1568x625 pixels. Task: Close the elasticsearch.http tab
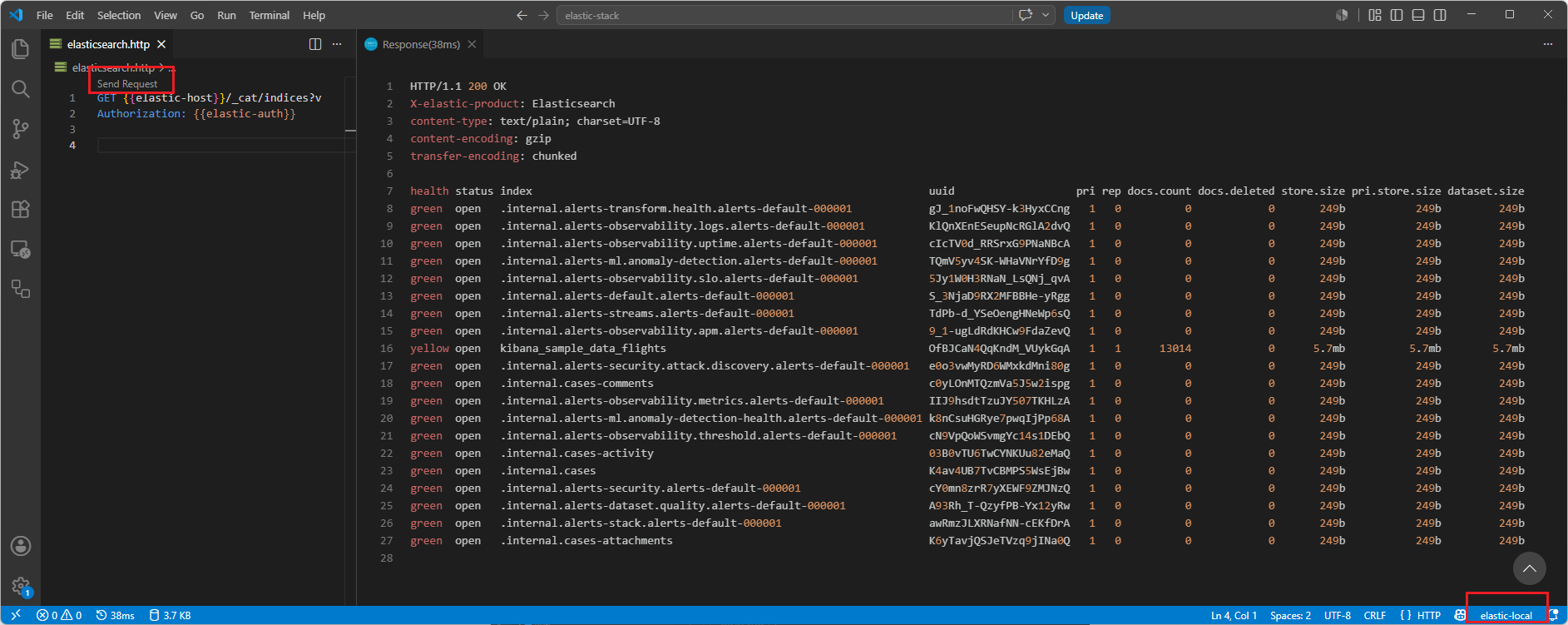tap(161, 44)
